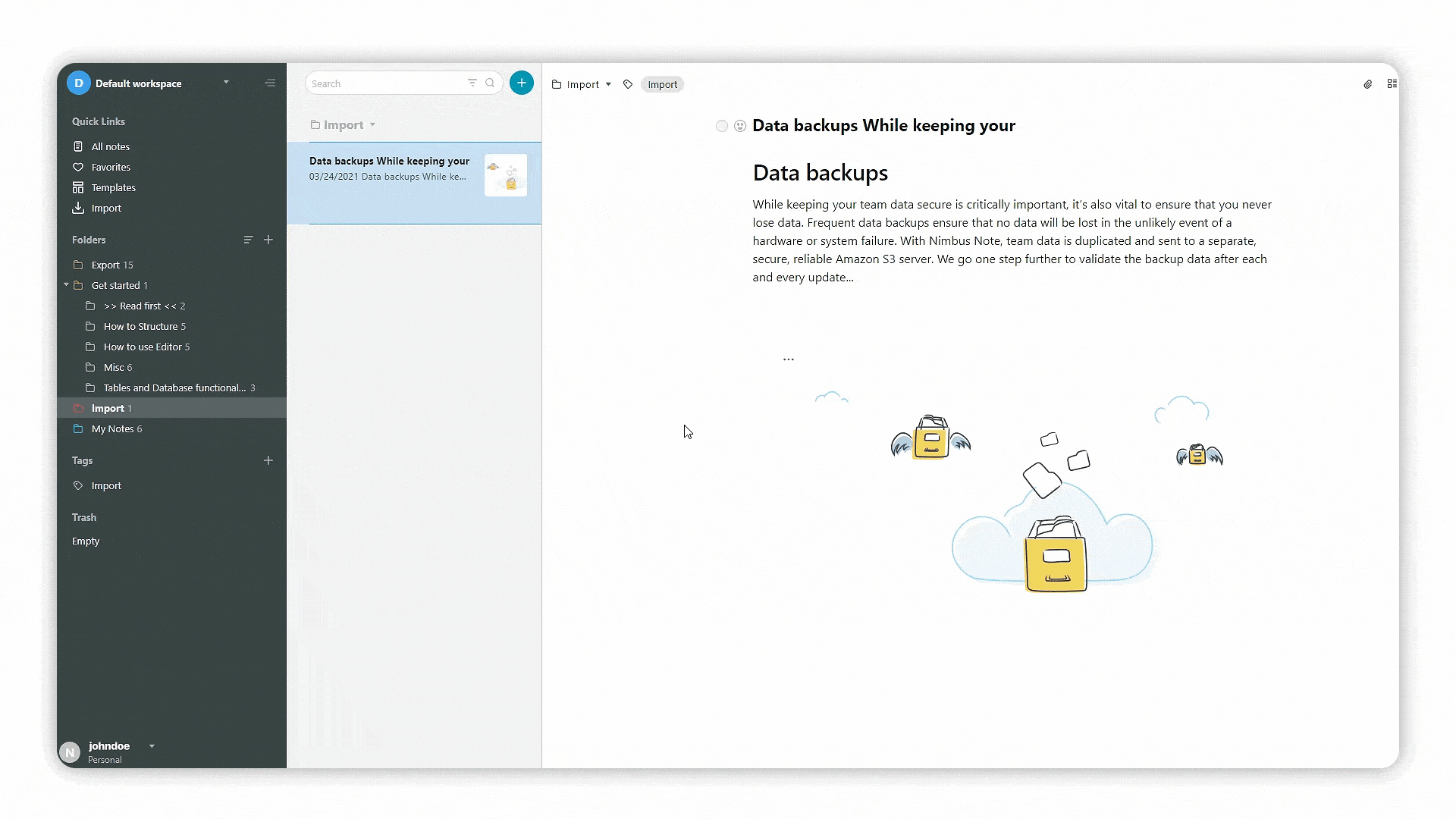Click the tag icon in editor header
This screenshot has width=1456, height=819.
coord(628,84)
